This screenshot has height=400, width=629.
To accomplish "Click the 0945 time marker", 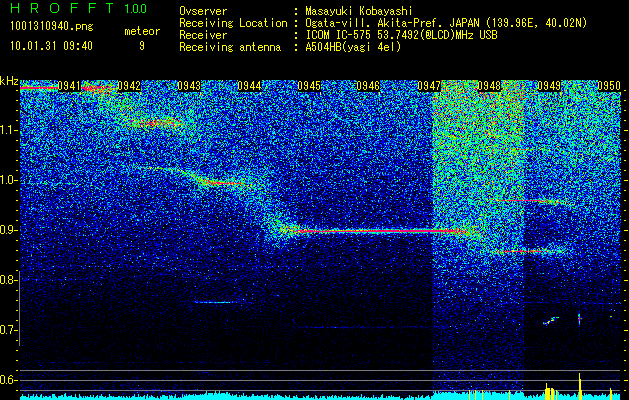I will click(309, 86).
